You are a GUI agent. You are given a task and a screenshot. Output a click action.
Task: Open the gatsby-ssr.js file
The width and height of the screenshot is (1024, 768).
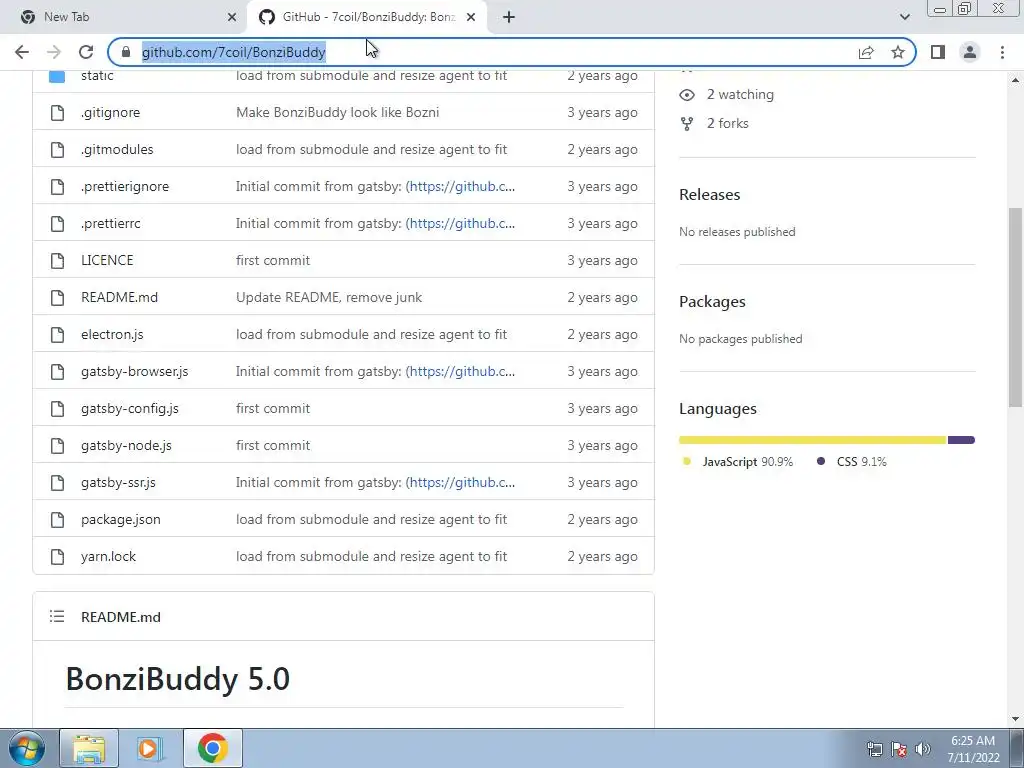pos(118,483)
